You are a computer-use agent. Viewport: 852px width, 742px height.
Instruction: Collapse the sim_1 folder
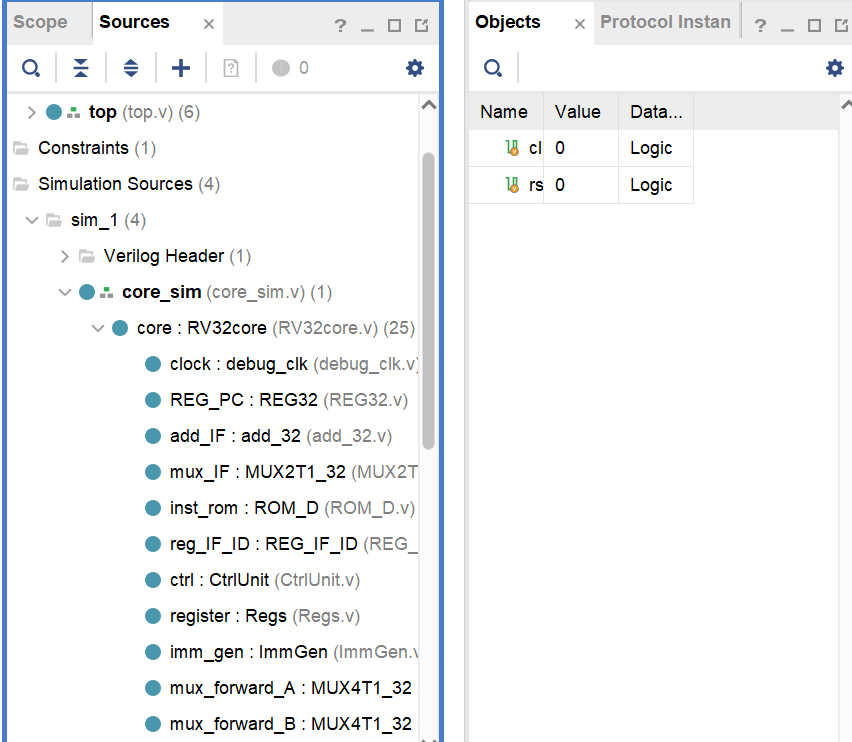[31, 220]
